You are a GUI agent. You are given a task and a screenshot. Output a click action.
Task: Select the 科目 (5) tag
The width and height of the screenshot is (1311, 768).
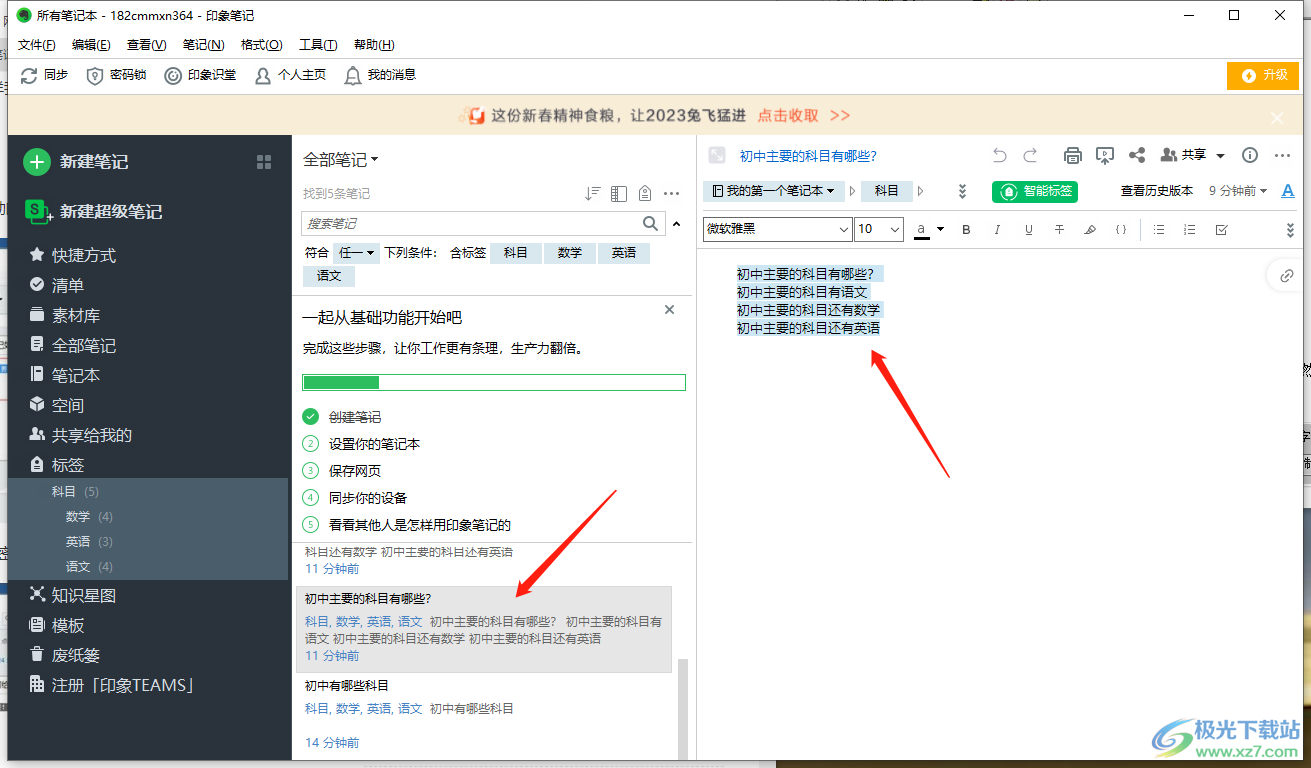[75, 492]
